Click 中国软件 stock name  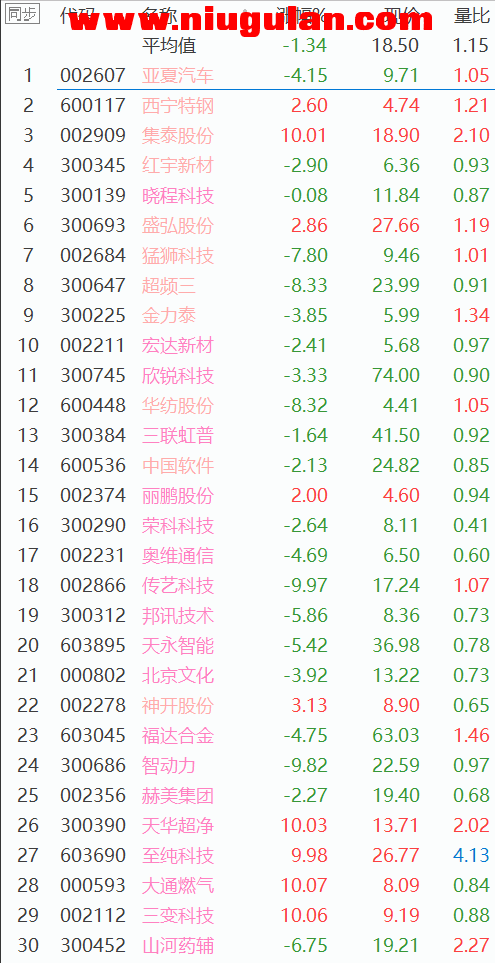coord(177,466)
